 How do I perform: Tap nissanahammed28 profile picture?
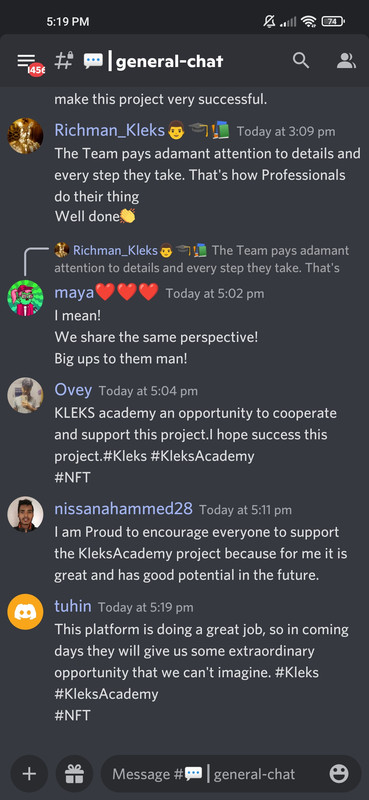pos(25,514)
